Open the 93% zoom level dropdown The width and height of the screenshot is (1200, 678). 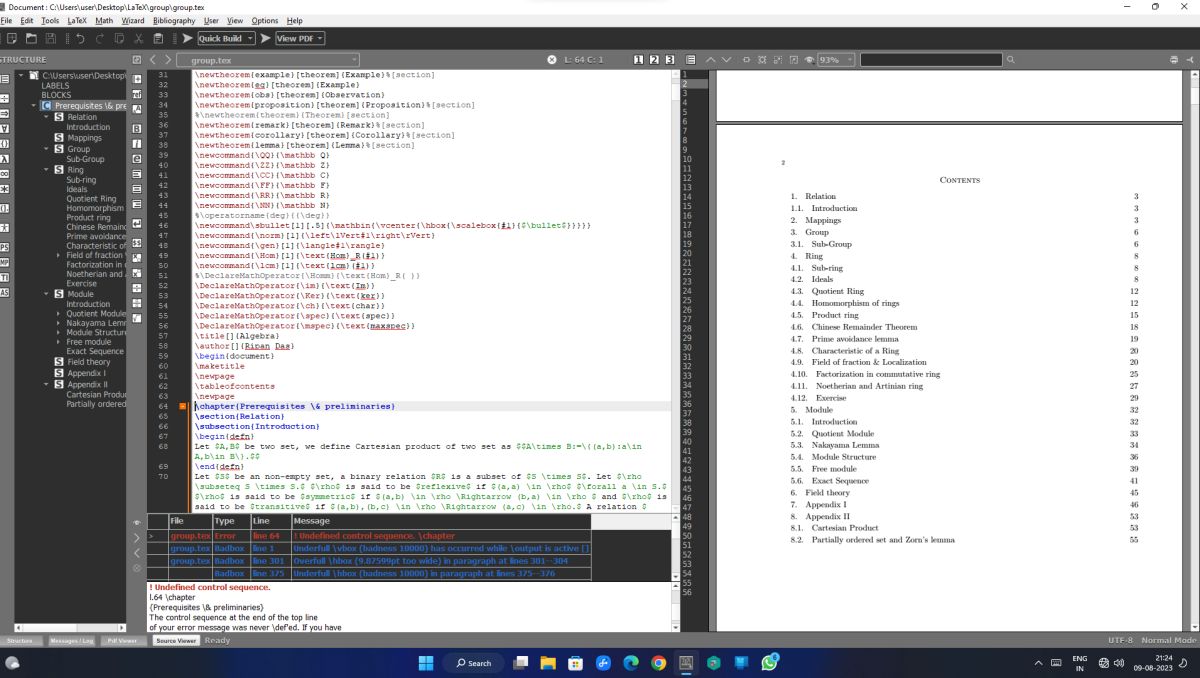point(836,60)
